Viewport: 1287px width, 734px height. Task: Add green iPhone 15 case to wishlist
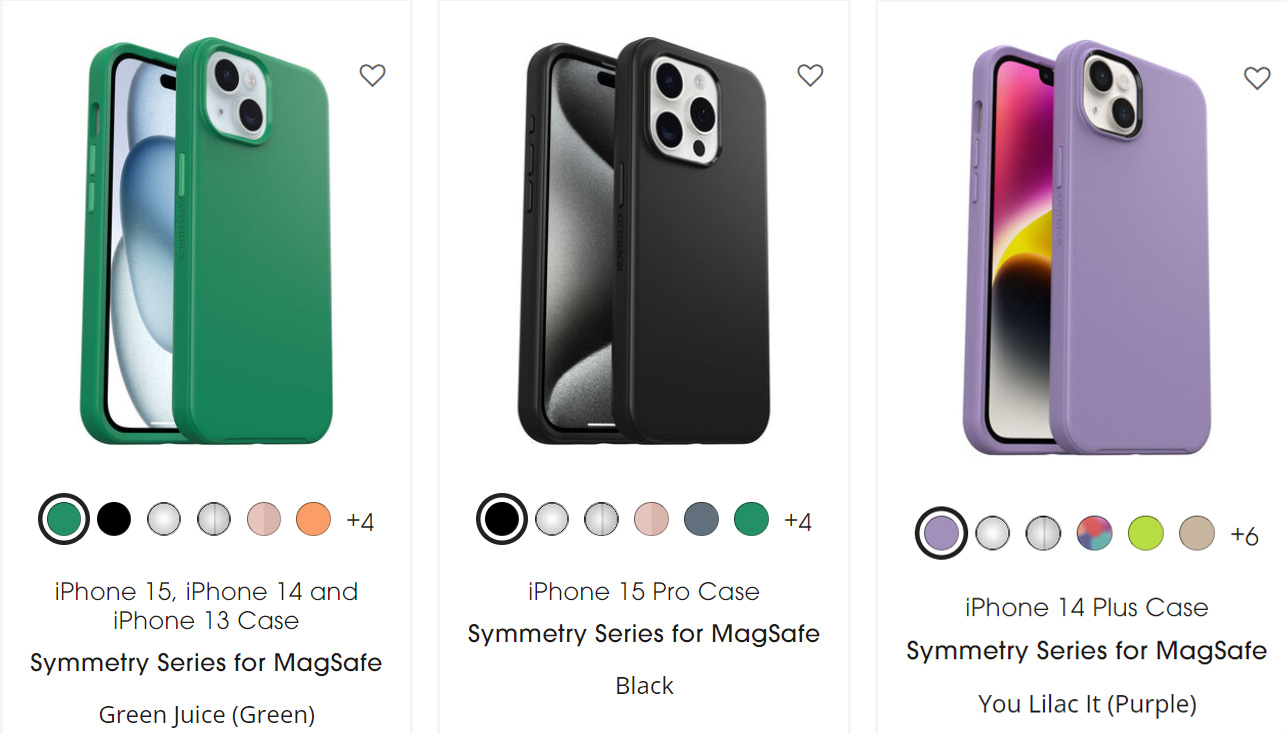(x=372, y=75)
